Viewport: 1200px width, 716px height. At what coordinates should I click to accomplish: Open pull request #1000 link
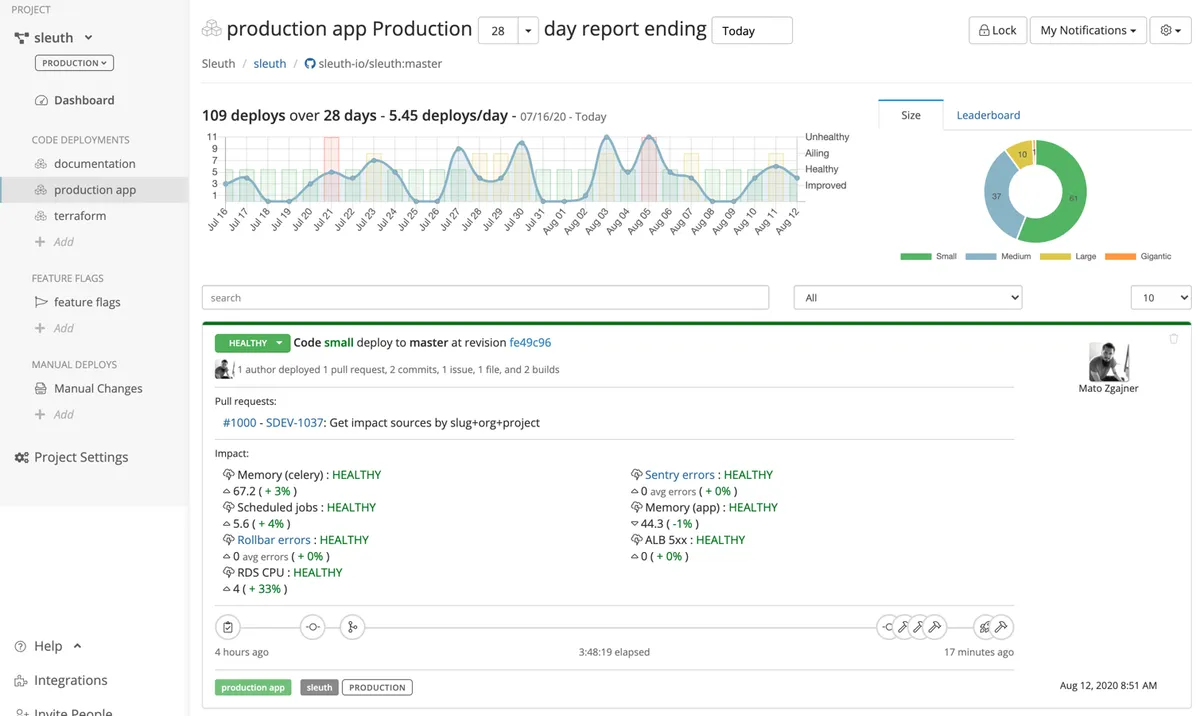coord(240,423)
